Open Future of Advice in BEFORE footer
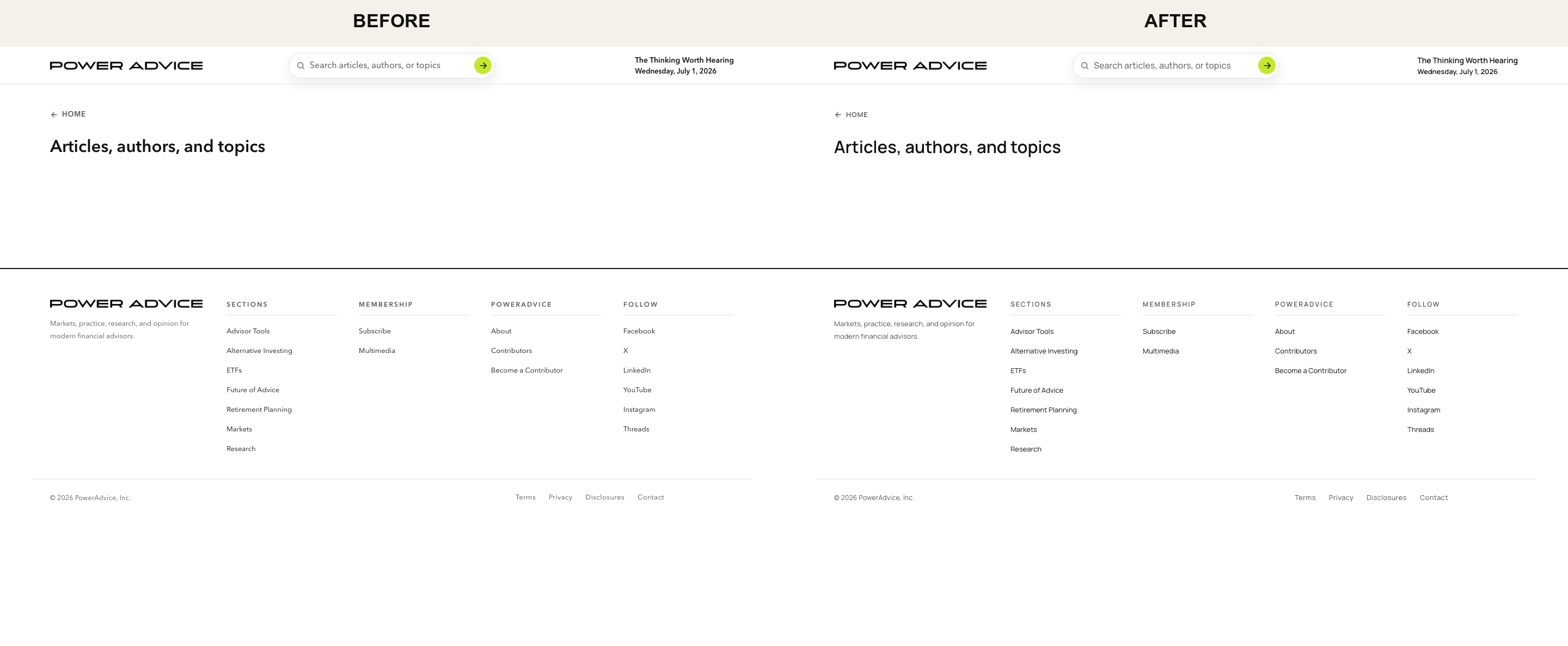This screenshot has width=1568, height=646. [x=253, y=389]
